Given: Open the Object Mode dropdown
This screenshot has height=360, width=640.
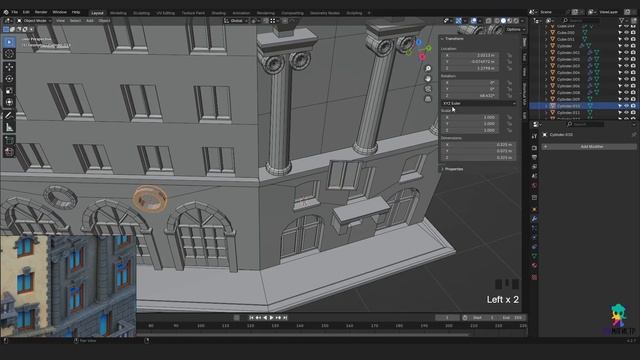Looking at the screenshot, I should [x=34, y=20].
